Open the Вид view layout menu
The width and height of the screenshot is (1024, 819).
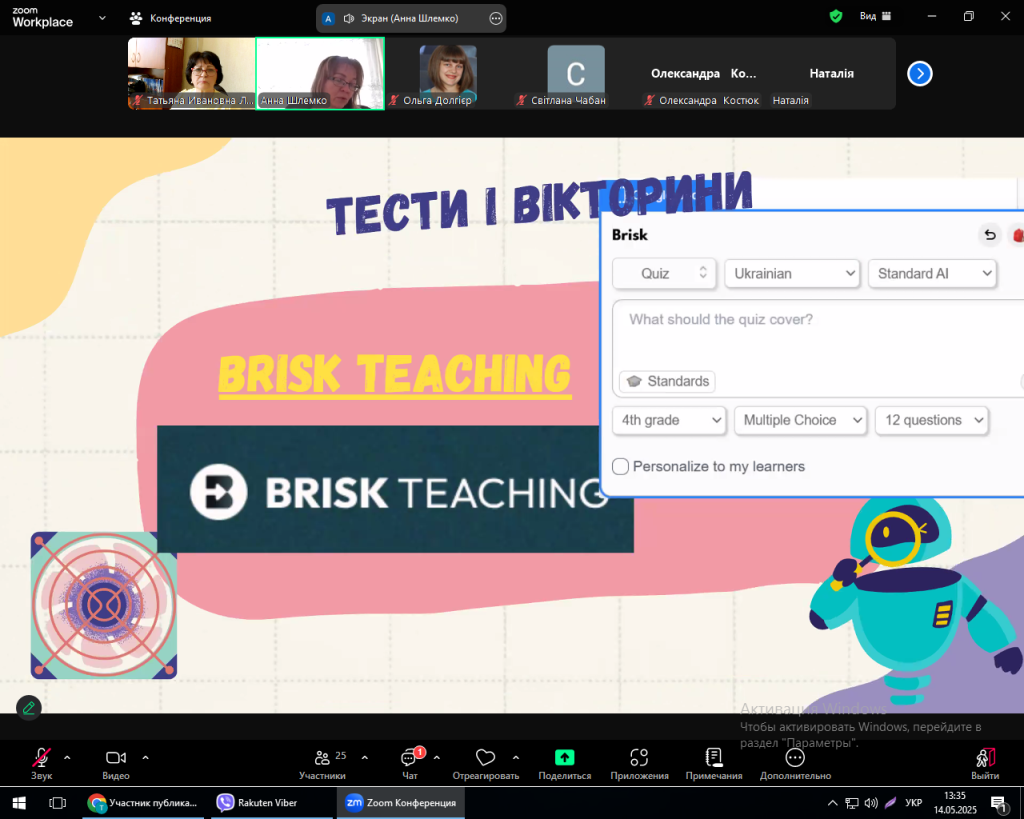875,16
